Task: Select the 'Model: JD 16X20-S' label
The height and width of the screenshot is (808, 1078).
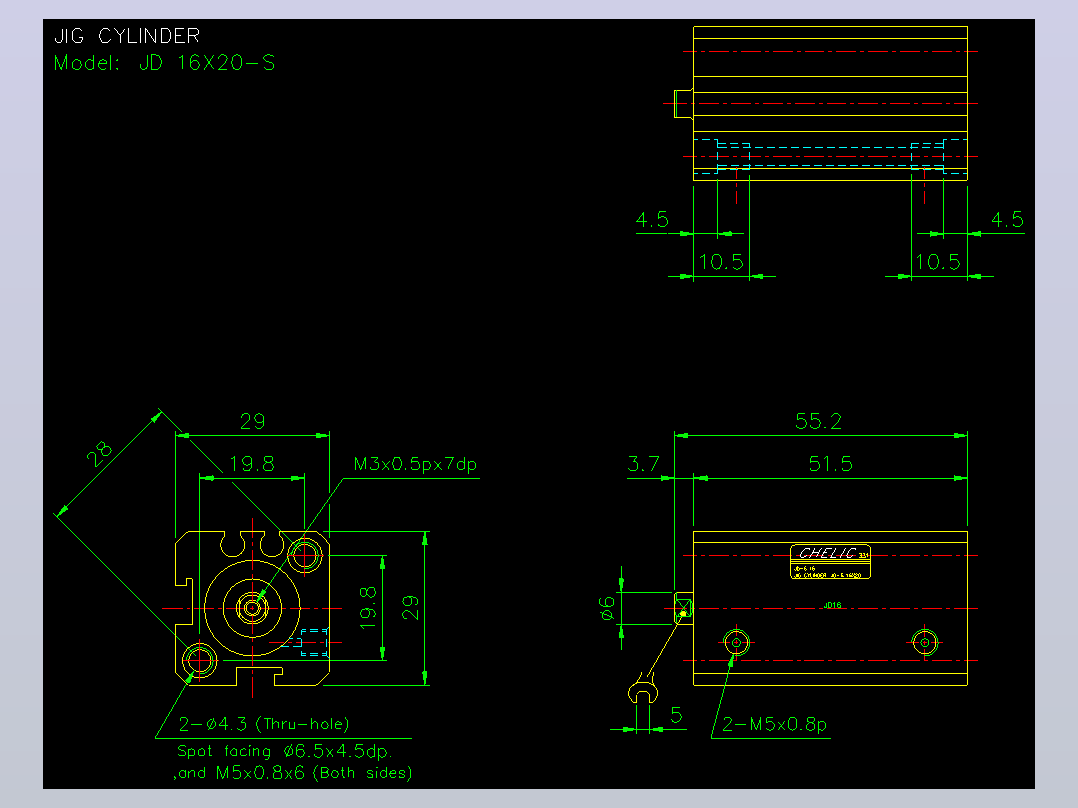Action: (164, 63)
